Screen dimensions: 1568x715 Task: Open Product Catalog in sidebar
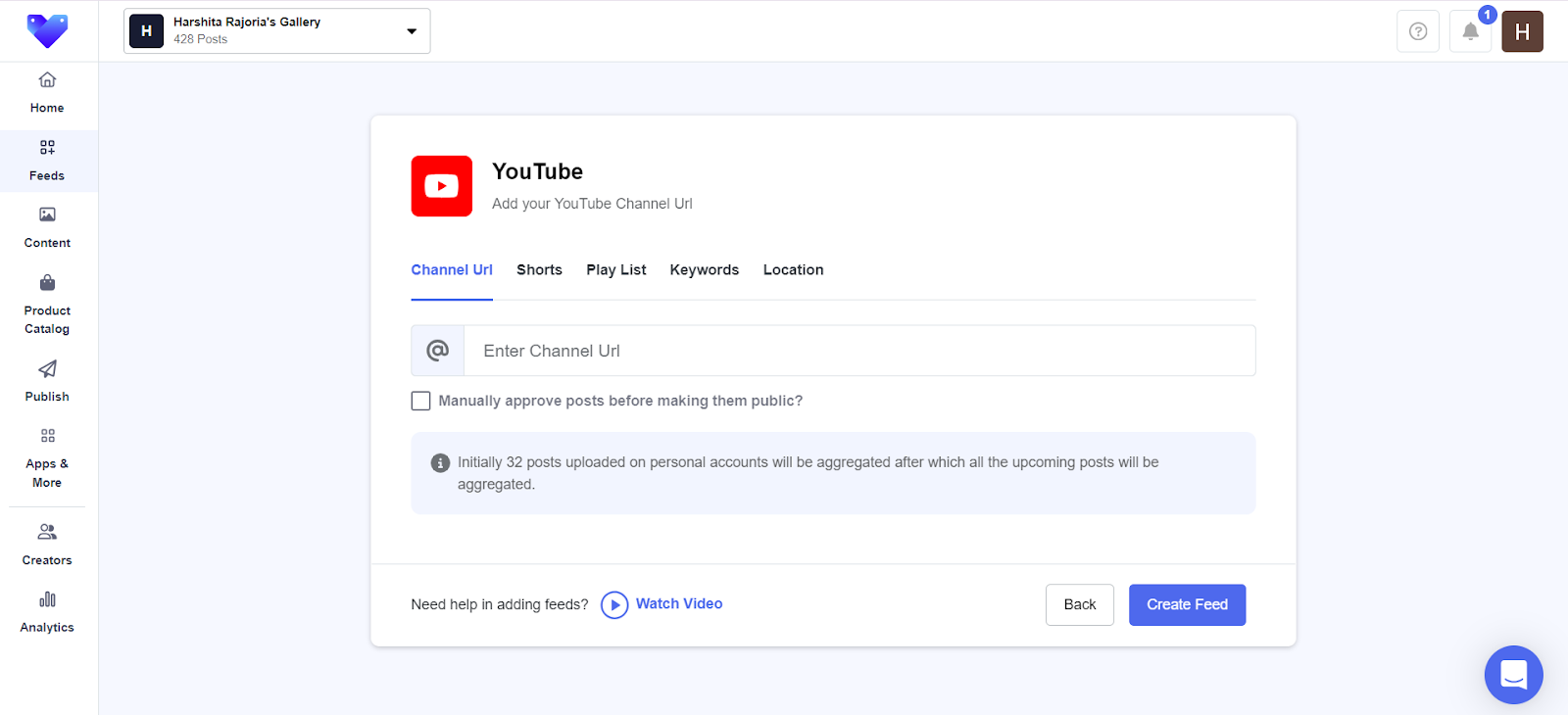coord(47,305)
